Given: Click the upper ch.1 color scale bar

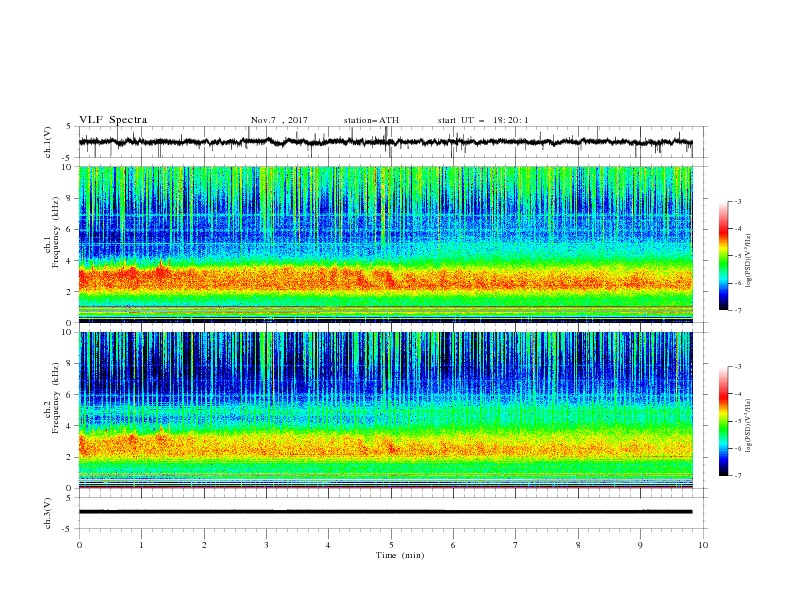Looking at the screenshot, I should pos(723,256).
